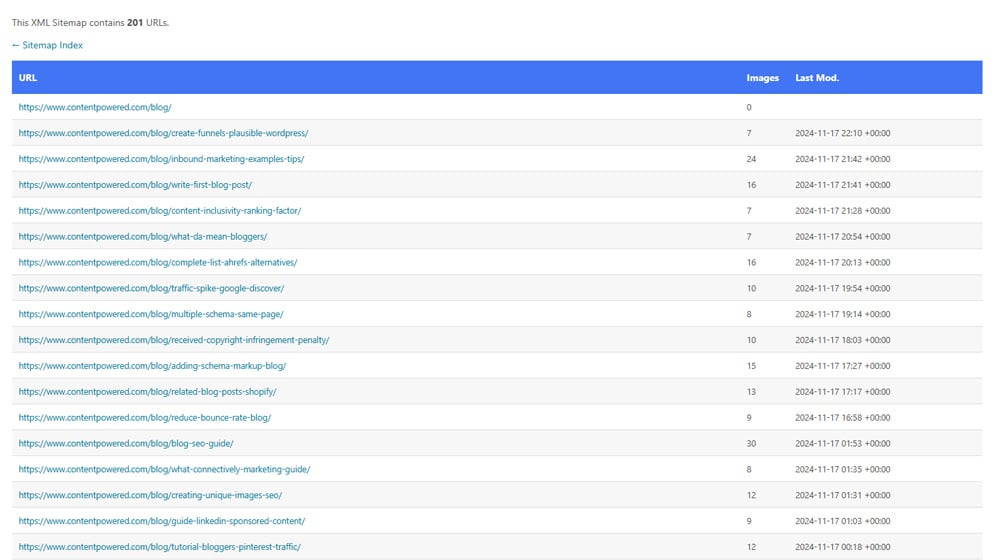1000x560 pixels.
Task: Click the image count 30 cell
Action: point(751,443)
